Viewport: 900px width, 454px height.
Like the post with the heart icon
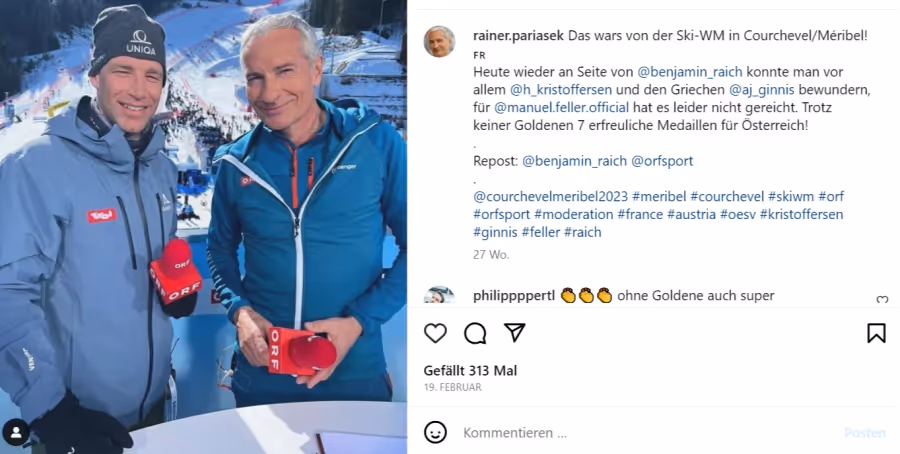tap(435, 333)
